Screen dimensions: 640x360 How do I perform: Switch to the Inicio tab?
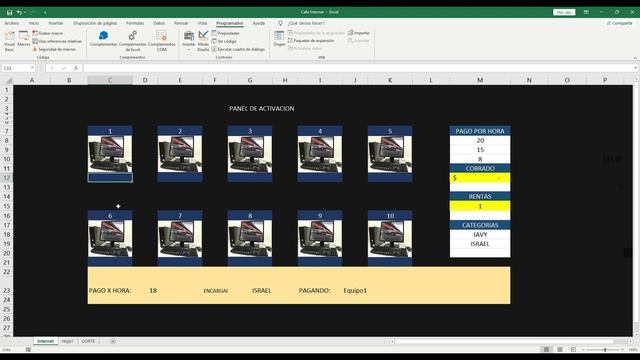point(34,23)
